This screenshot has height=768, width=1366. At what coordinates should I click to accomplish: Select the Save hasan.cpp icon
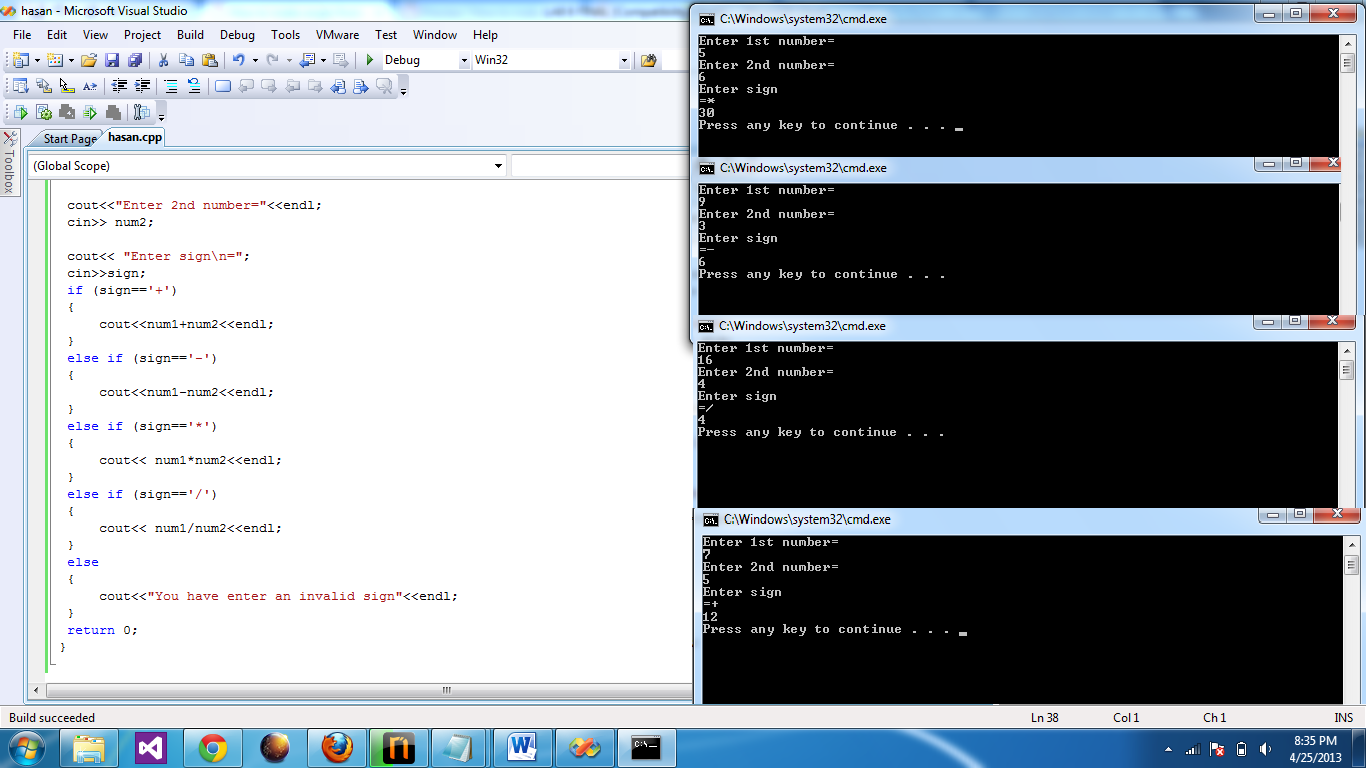[114, 60]
